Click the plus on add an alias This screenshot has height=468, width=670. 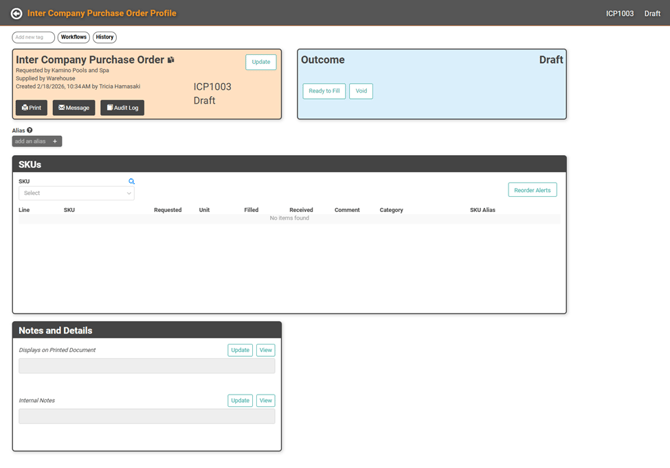(55, 141)
